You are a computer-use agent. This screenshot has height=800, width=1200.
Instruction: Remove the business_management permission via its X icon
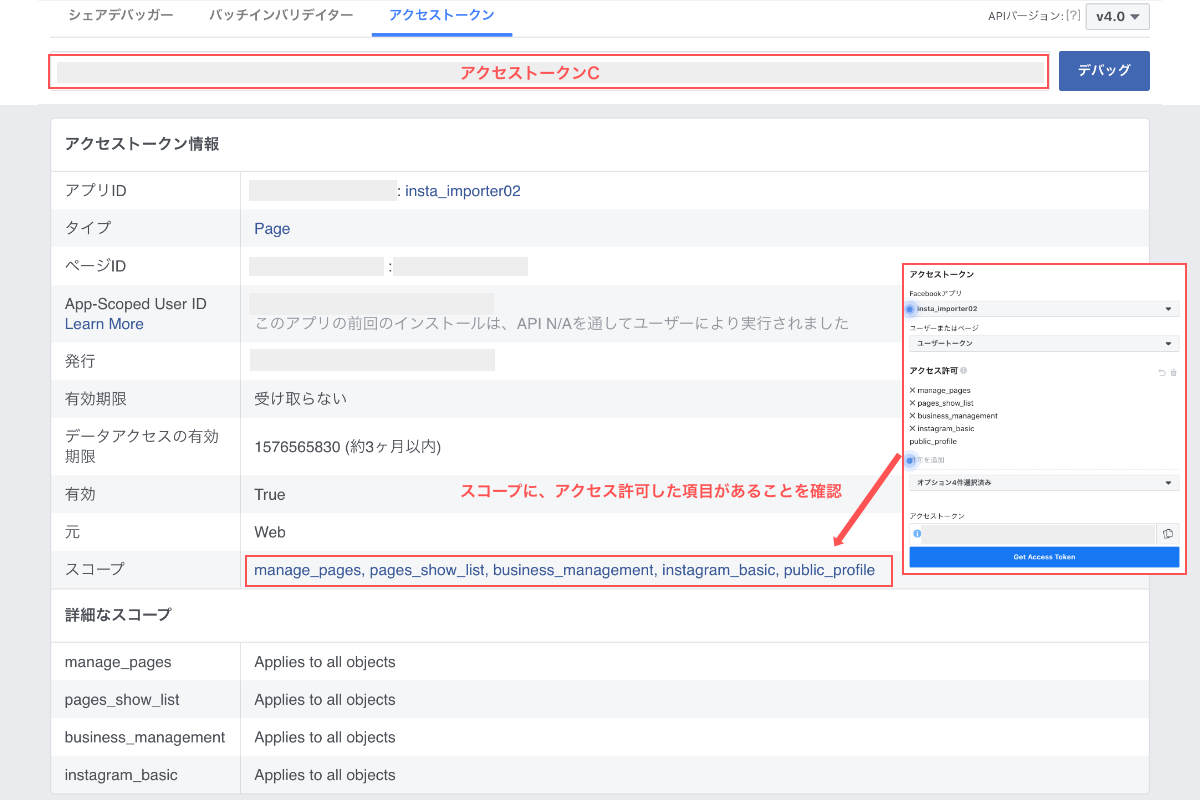click(911, 416)
